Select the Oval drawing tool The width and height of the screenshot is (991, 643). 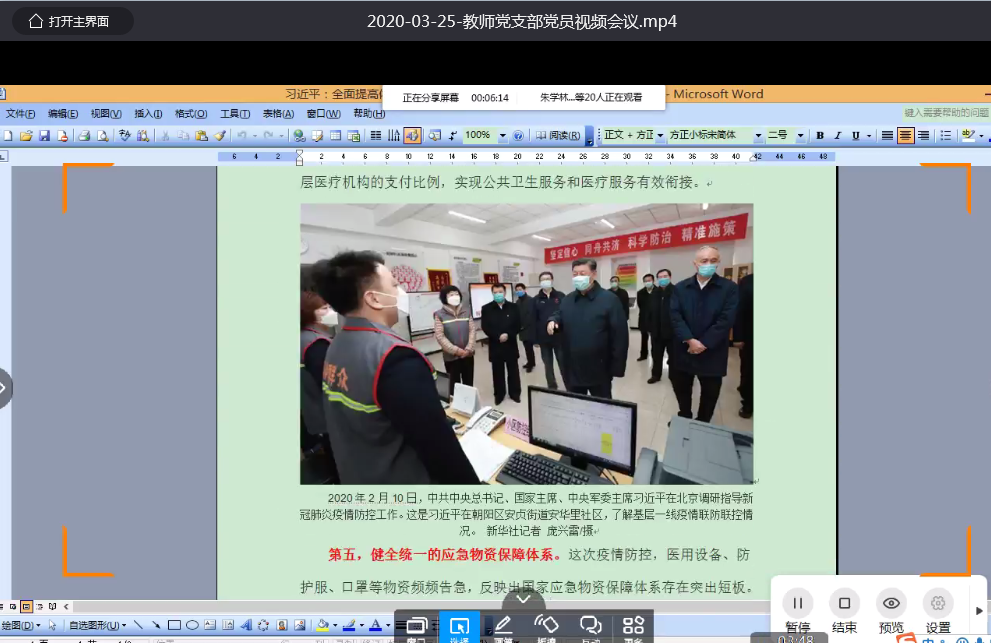(192, 625)
